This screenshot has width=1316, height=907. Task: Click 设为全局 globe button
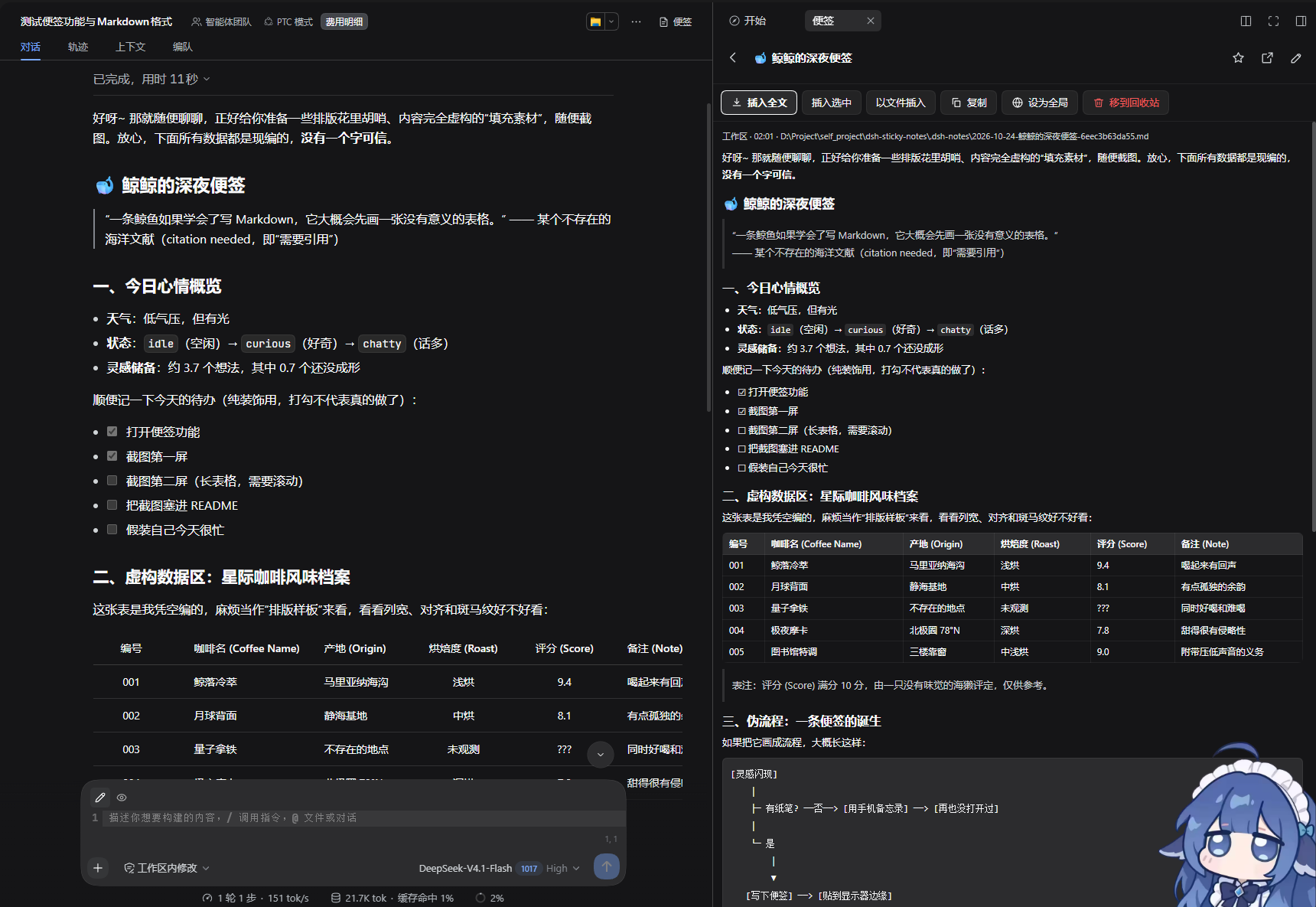pyautogui.click(x=1040, y=103)
